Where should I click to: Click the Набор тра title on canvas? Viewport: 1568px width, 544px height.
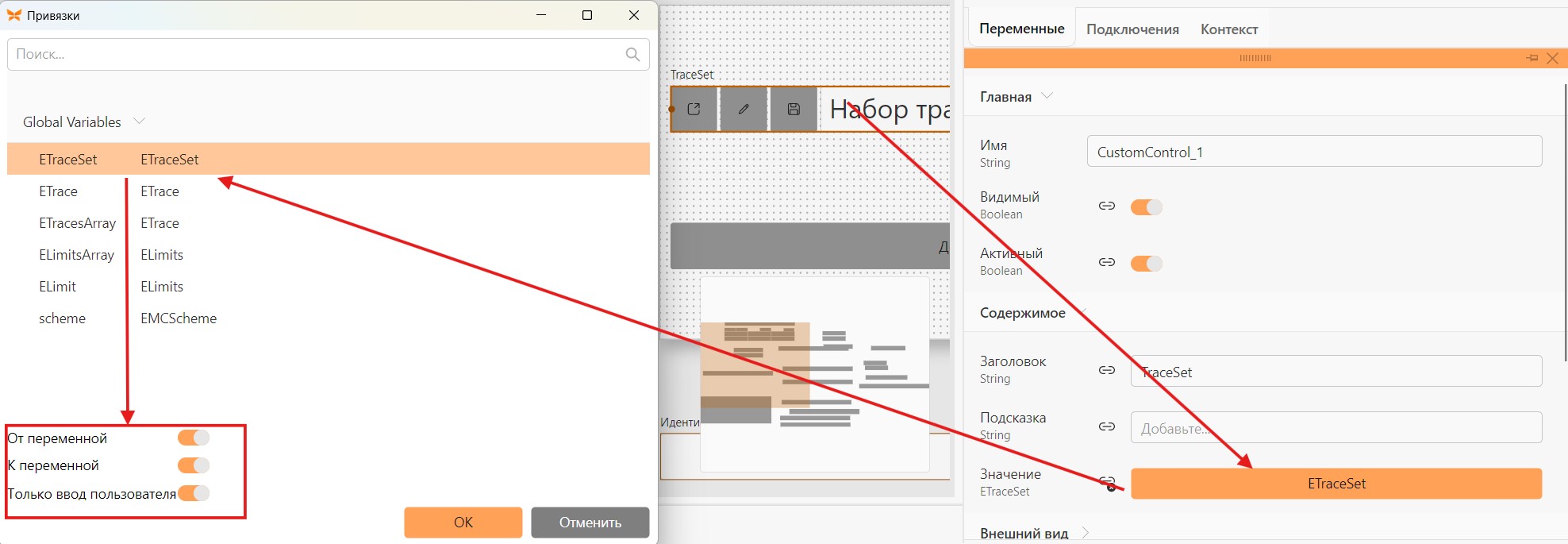pyautogui.click(x=889, y=110)
